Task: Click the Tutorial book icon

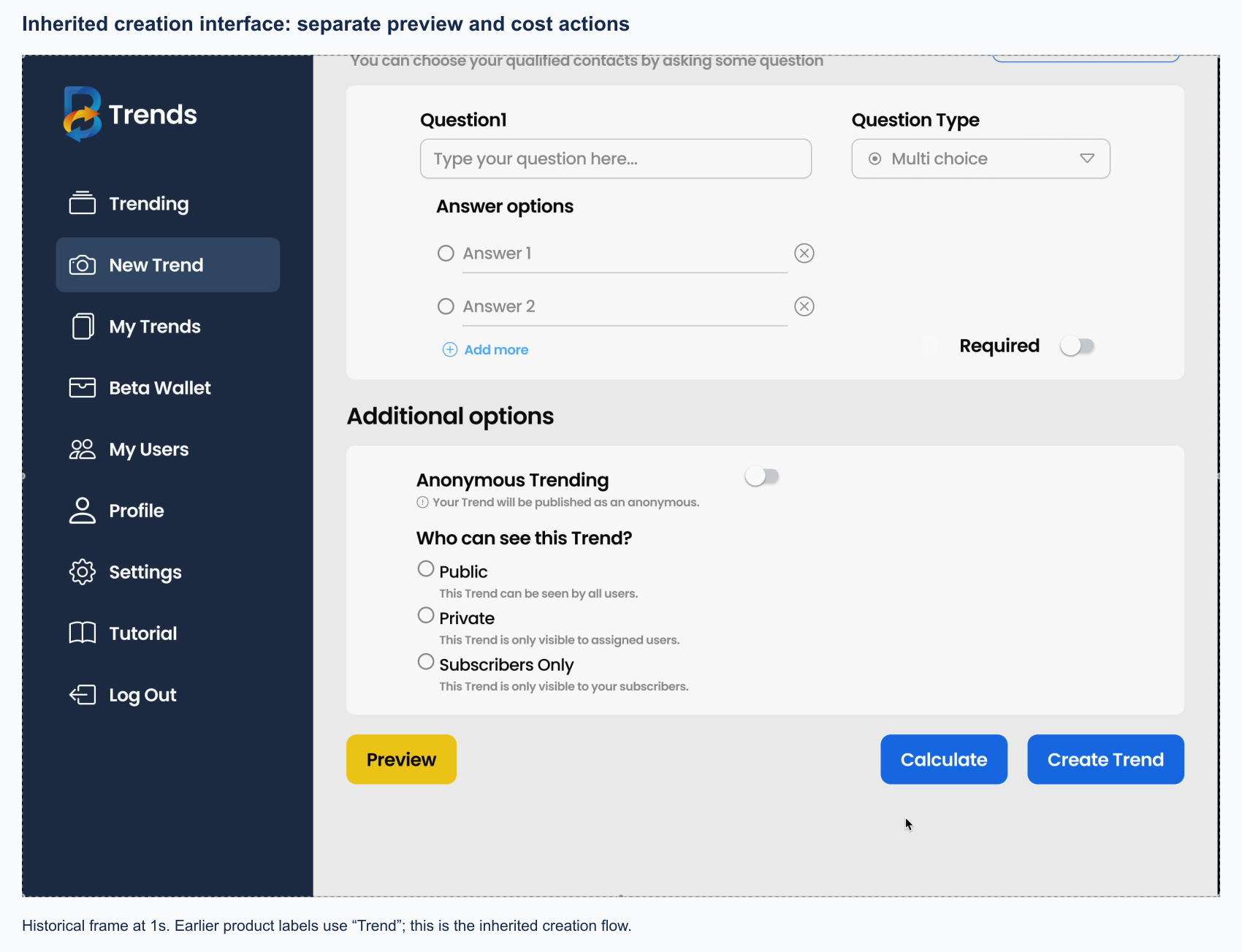Action: [x=83, y=633]
